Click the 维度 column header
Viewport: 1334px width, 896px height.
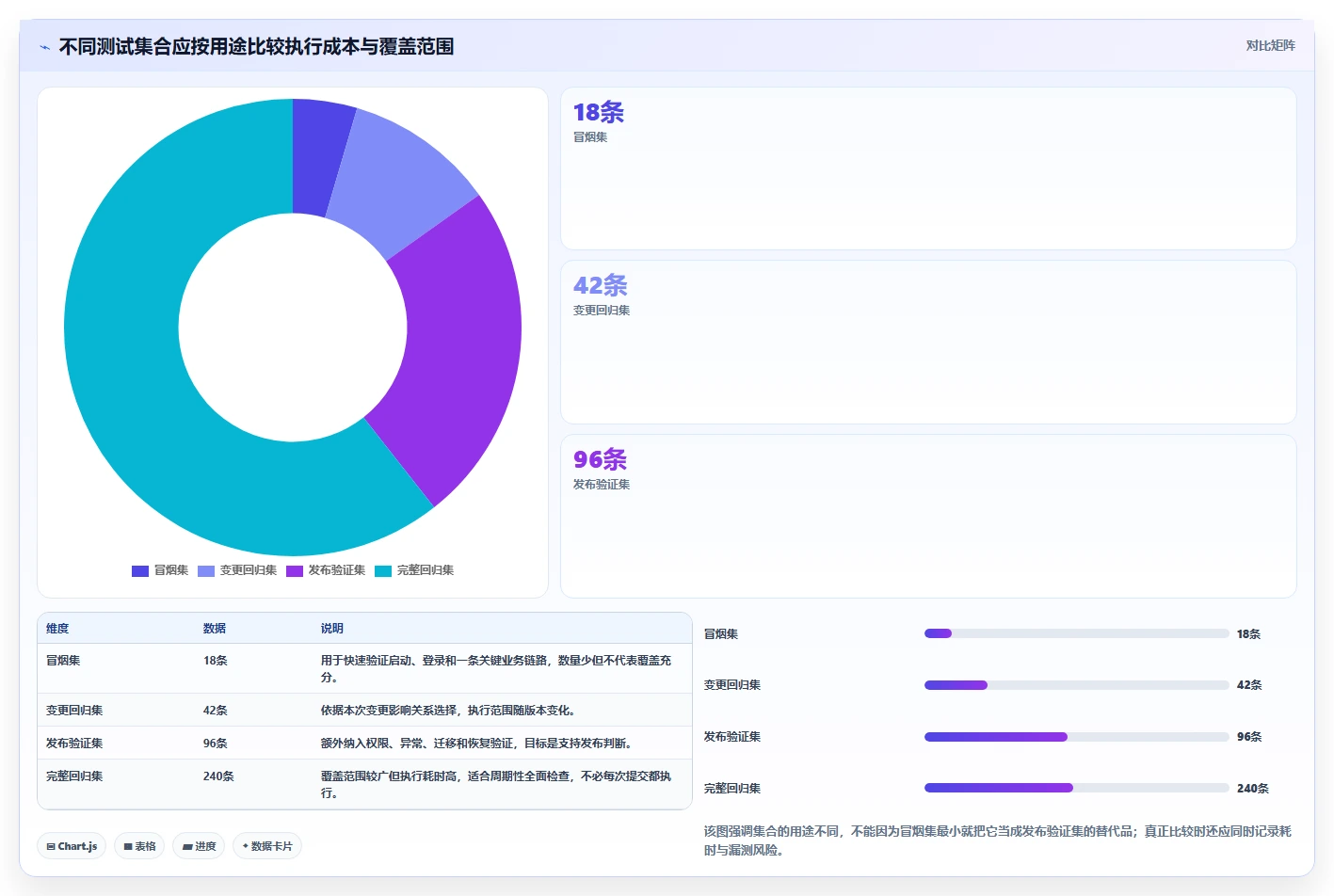pyautogui.click(x=57, y=629)
